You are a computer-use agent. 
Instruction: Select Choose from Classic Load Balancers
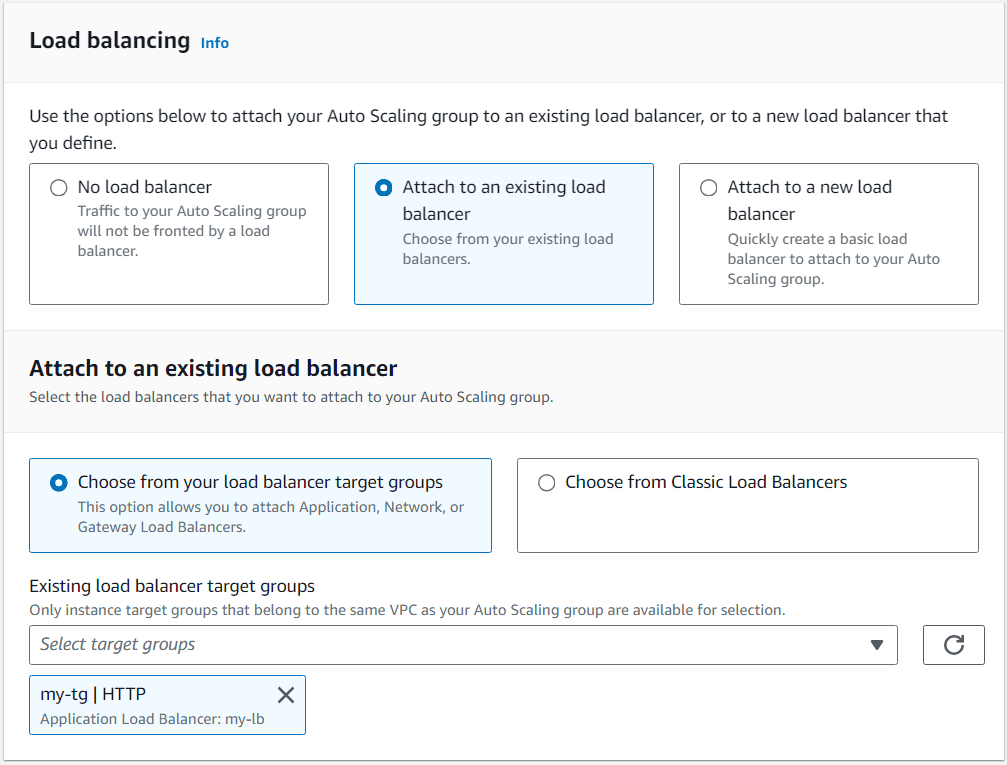[x=547, y=482]
